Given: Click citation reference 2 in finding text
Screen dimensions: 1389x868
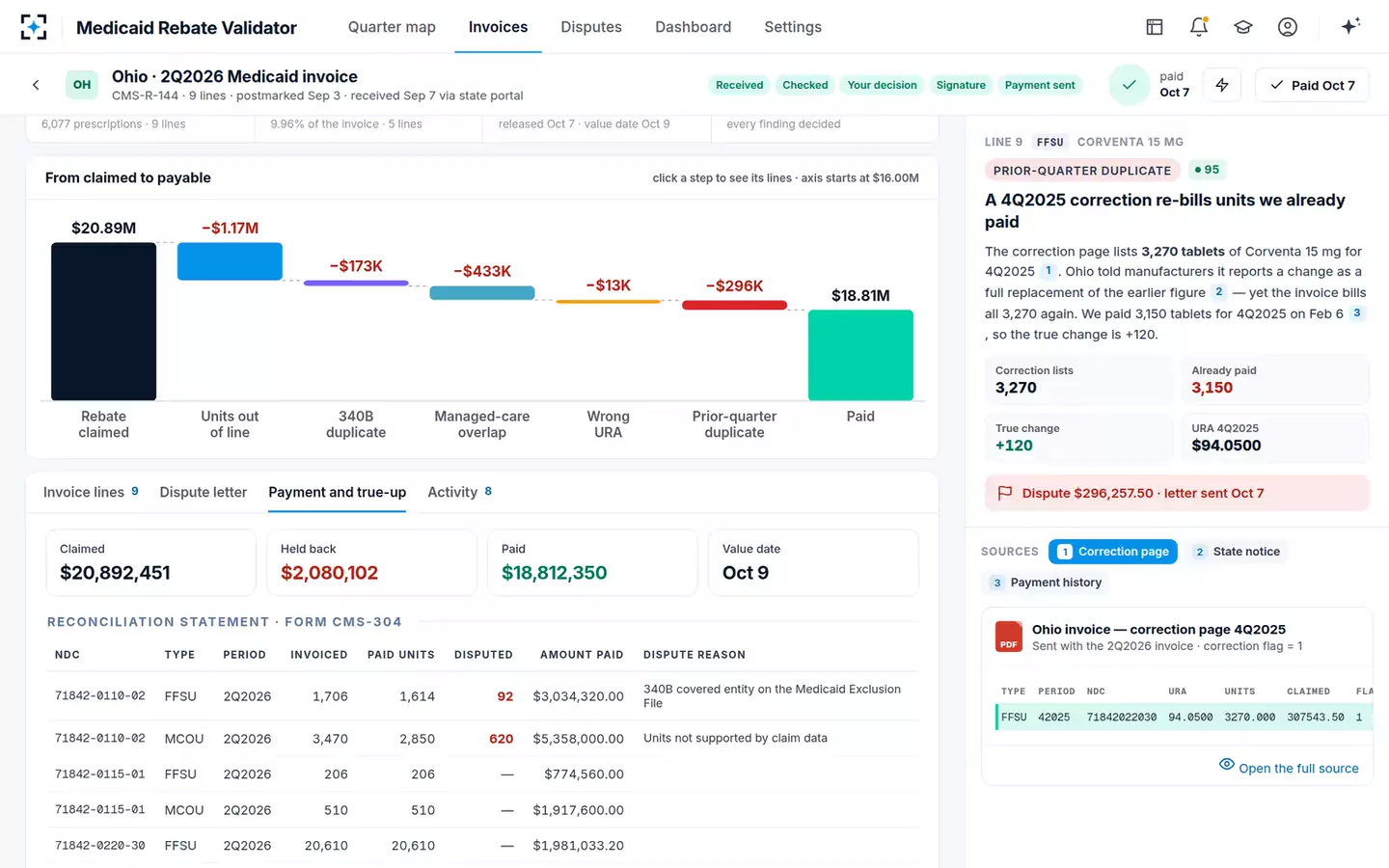Looking at the screenshot, I should tap(1219, 291).
